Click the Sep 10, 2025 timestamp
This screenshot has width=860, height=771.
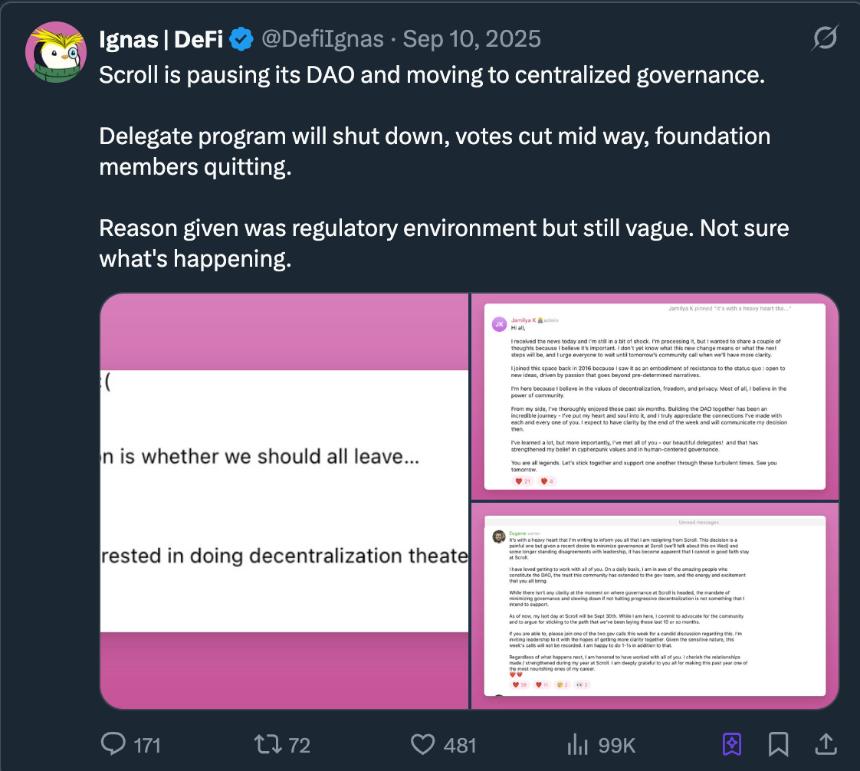(471, 39)
